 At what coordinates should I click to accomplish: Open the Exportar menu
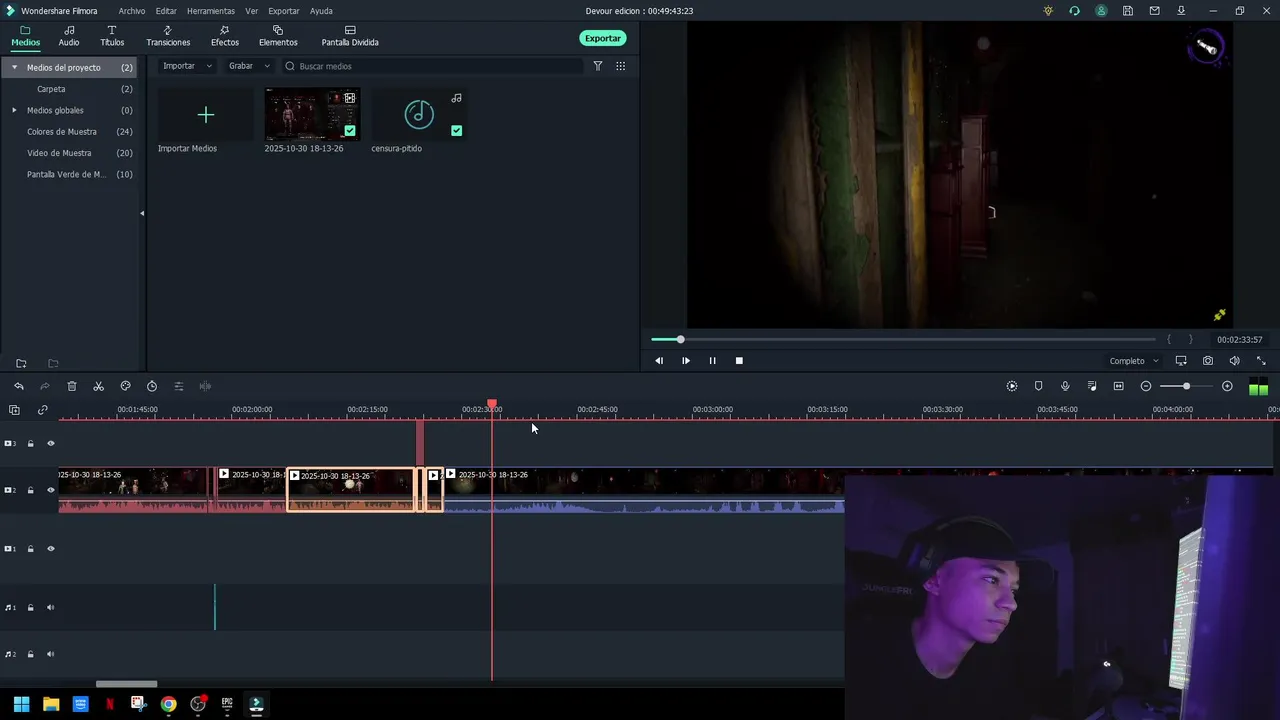(284, 11)
